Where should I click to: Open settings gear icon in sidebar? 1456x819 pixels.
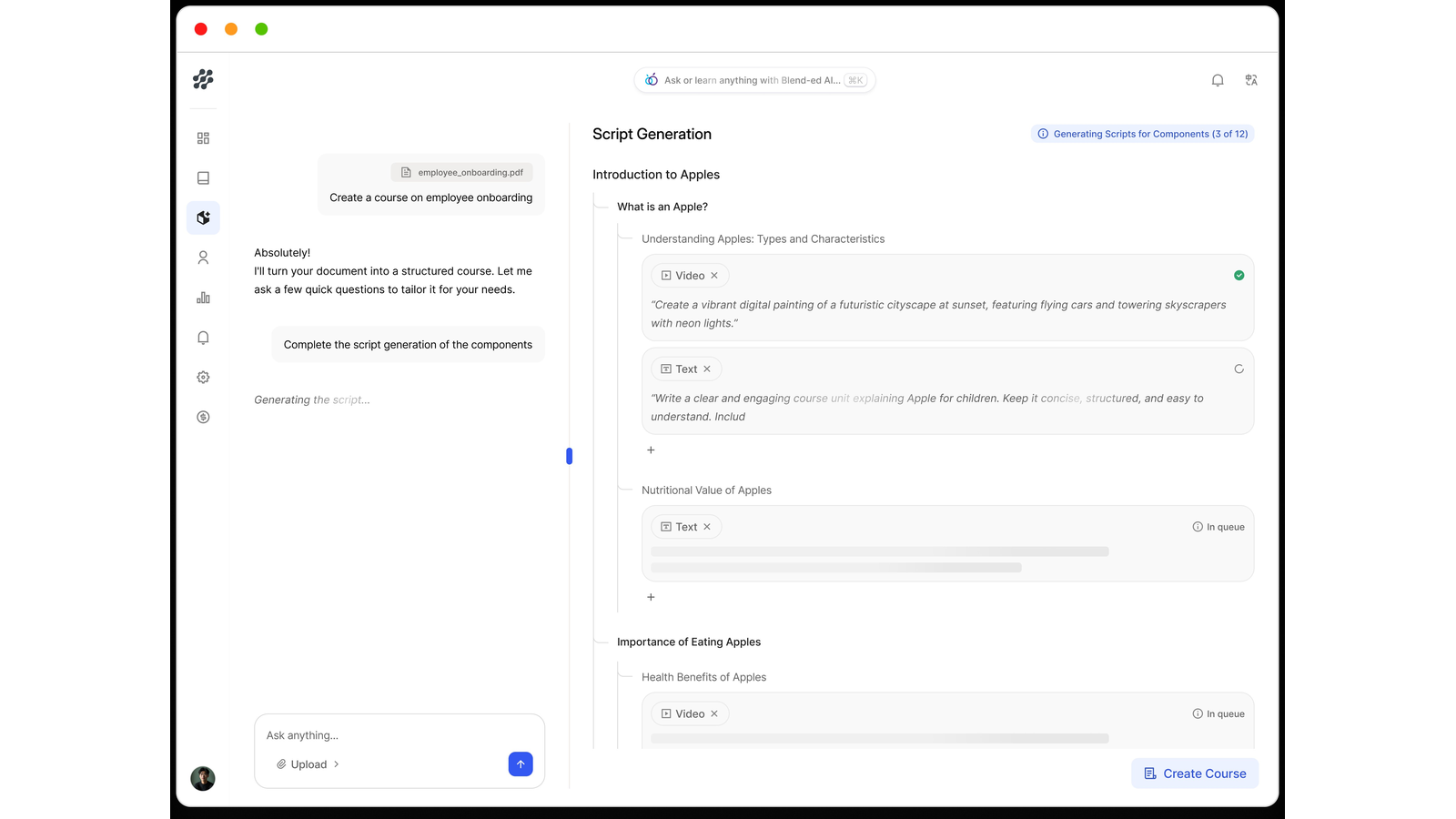point(203,377)
